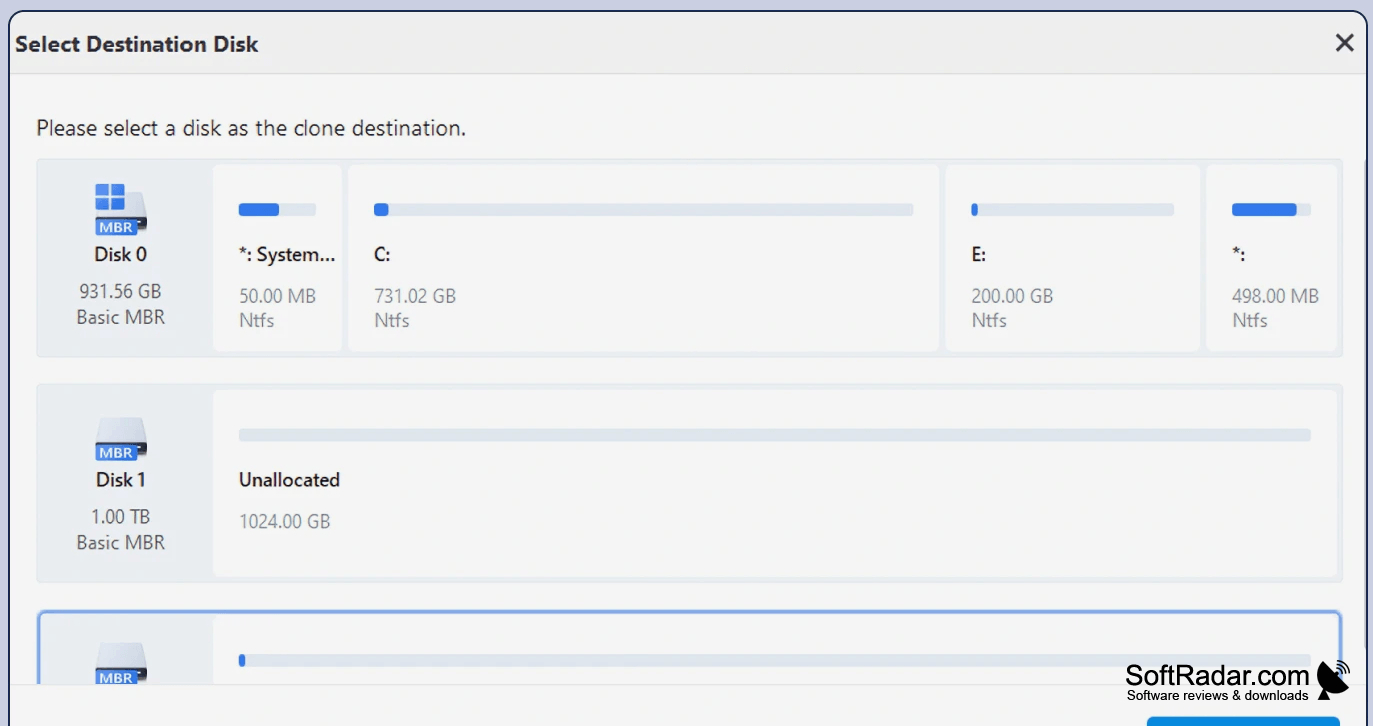Click the Disk 1 label text

[121, 480]
